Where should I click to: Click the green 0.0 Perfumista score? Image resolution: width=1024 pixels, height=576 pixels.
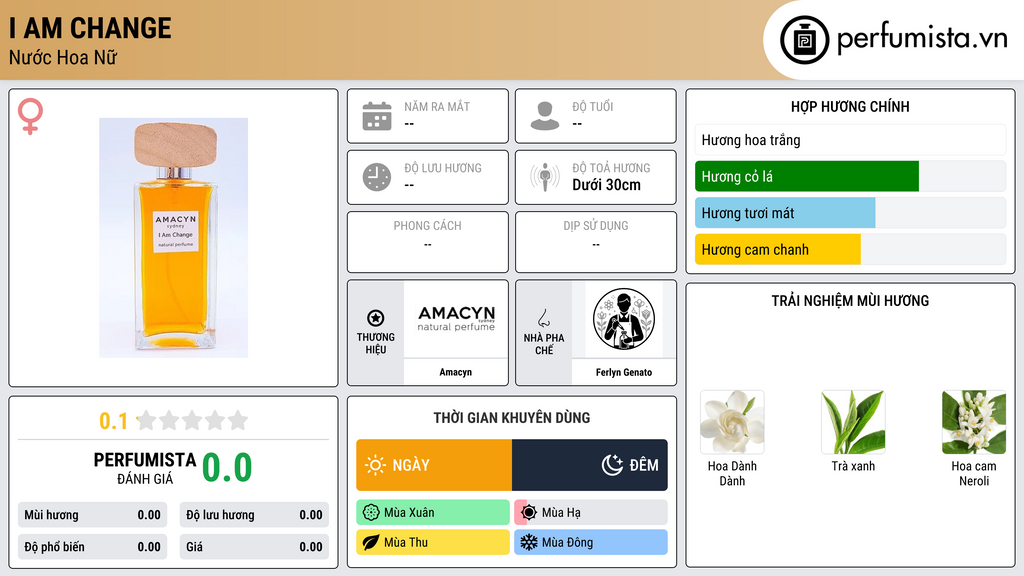click(x=227, y=468)
